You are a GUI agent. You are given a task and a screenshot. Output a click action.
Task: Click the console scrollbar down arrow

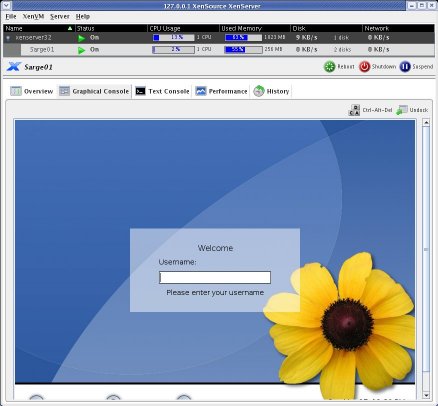click(x=426, y=395)
